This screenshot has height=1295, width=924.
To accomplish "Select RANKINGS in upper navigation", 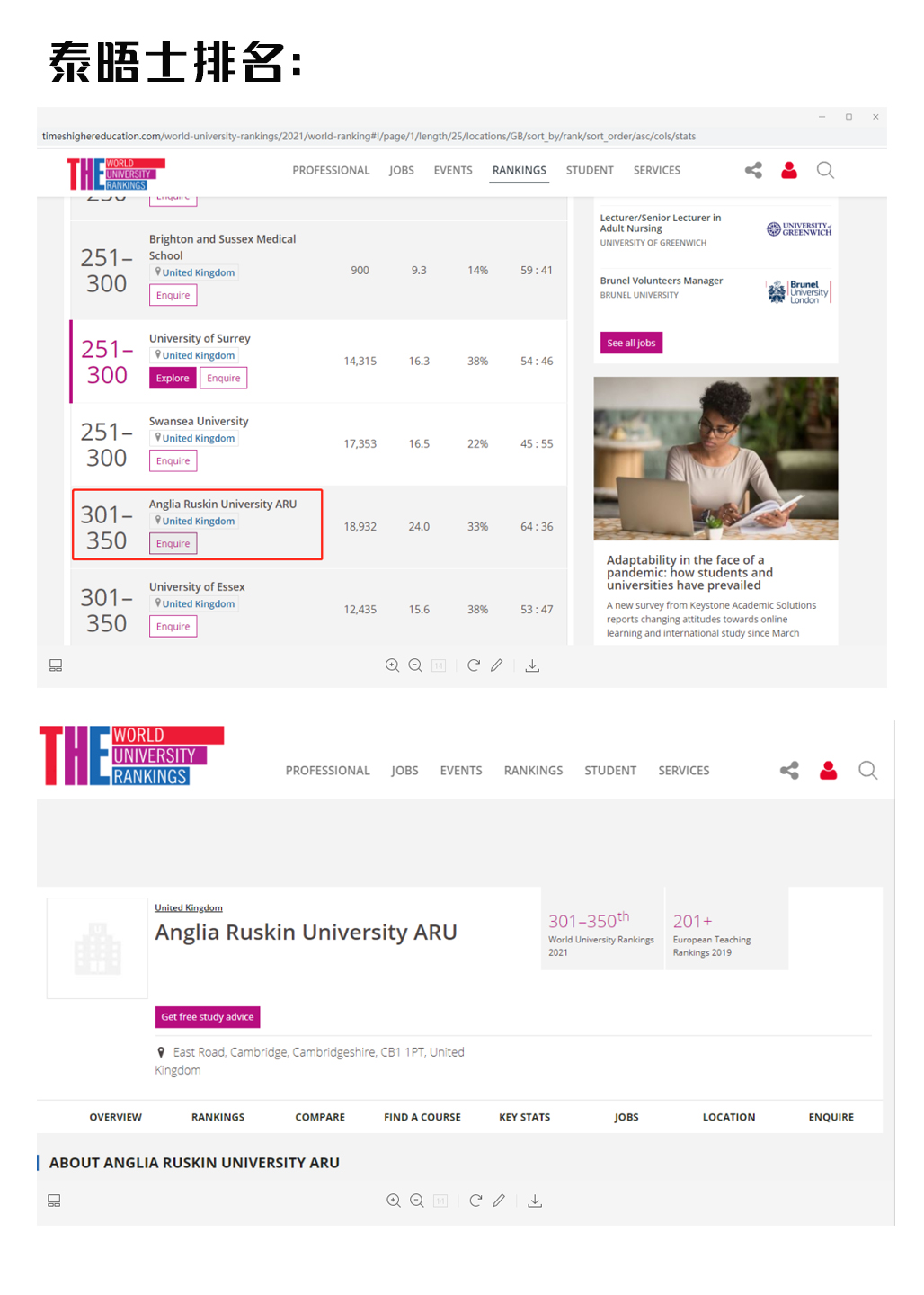I will point(520,170).
